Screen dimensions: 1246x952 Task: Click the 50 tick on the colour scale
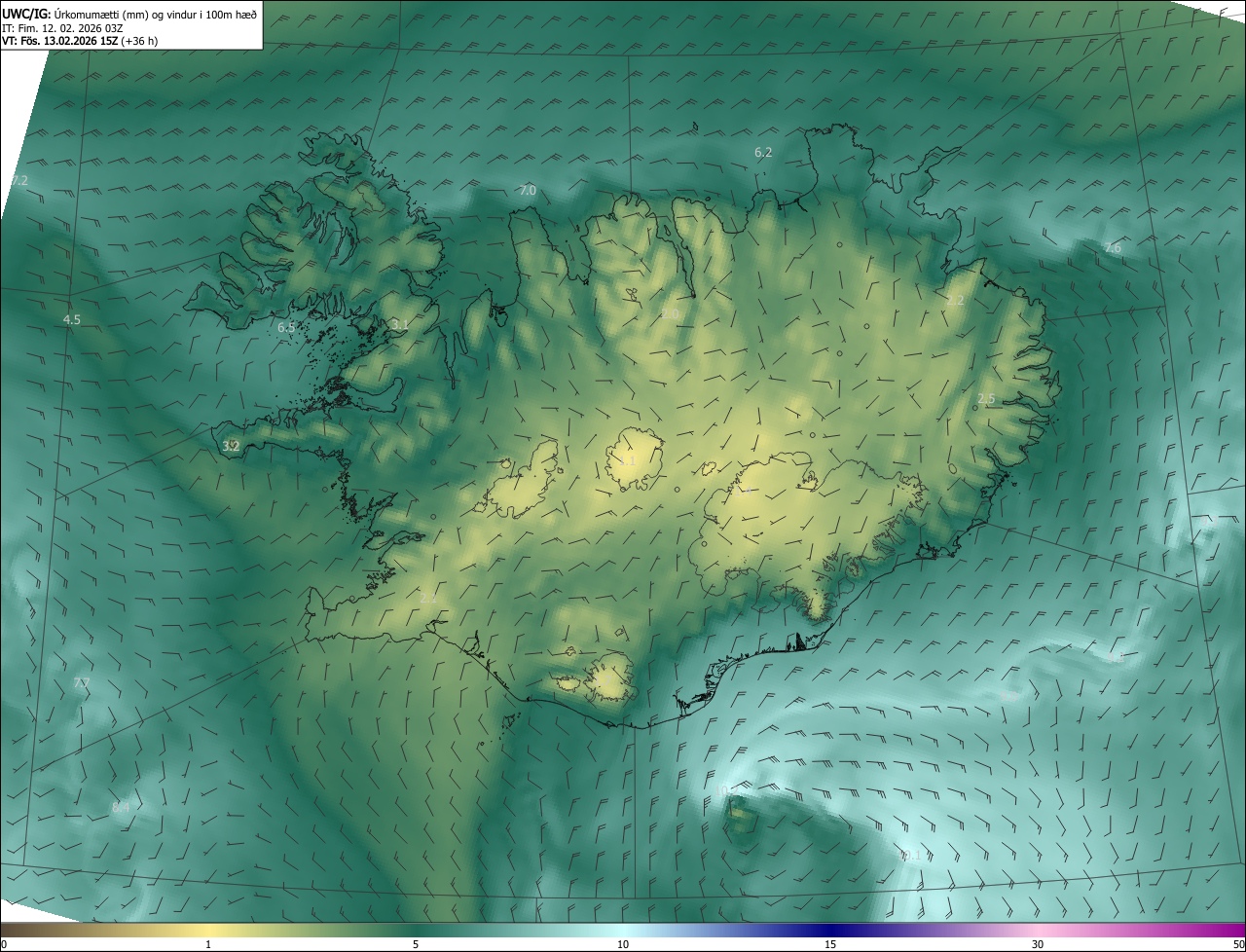tap(1238, 945)
